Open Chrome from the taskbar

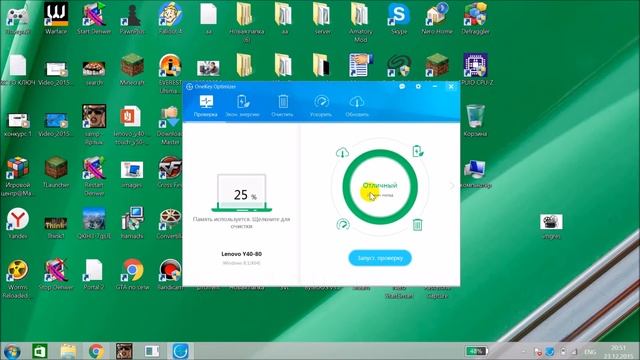click(96, 351)
